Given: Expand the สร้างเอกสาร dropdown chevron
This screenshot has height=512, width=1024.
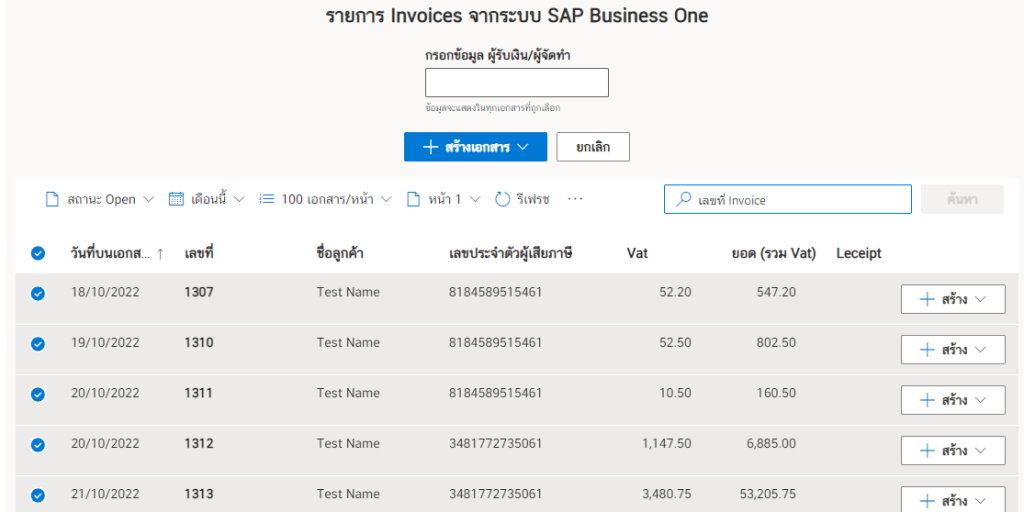Looking at the screenshot, I should [x=522, y=147].
